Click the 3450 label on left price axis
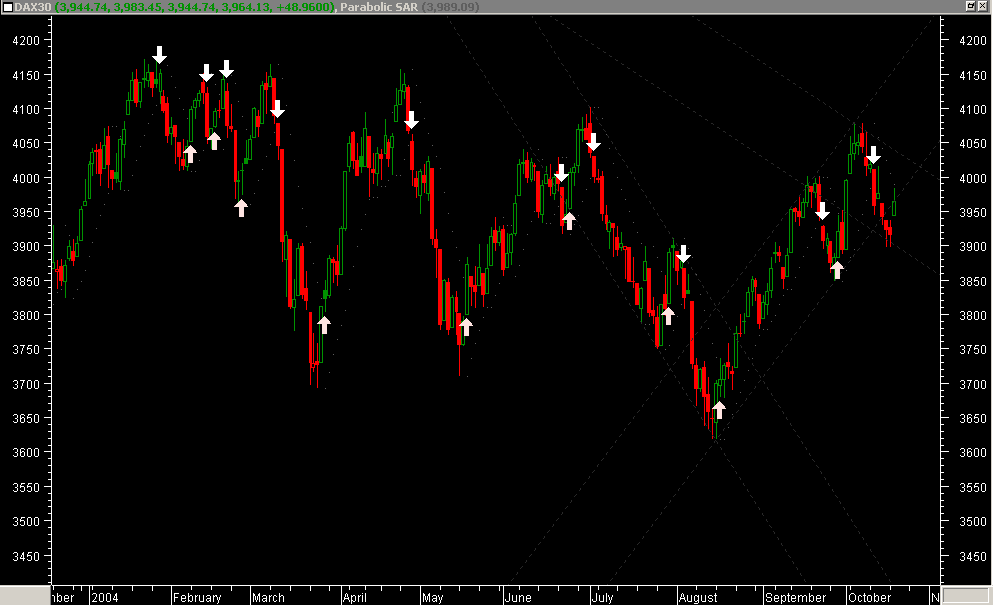Viewport: 993px width, 605px height. point(26,556)
